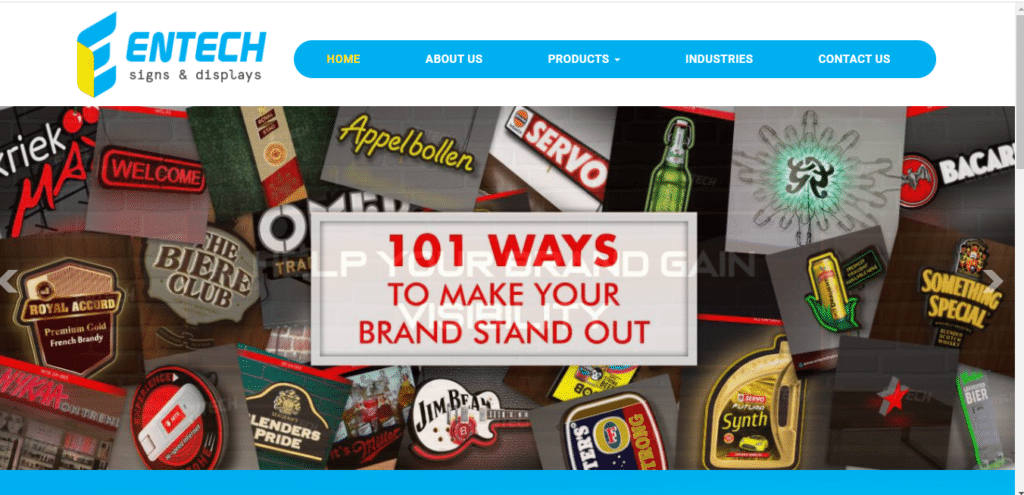Expand the Products dropdown caret
Screen dimensions: 1024x495
pyautogui.click(x=617, y=59)
